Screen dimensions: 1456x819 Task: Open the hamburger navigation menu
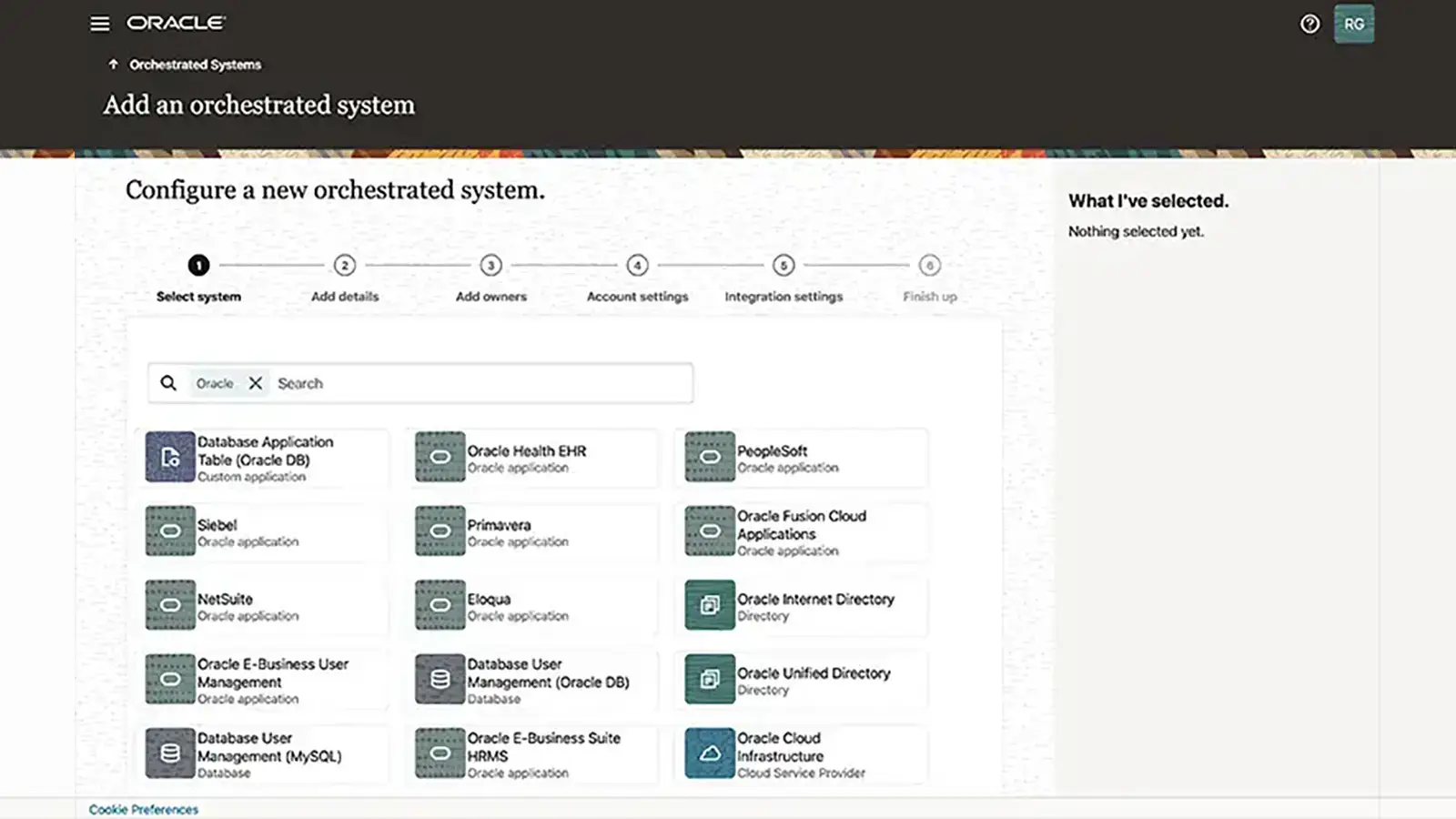pos(100,24)
